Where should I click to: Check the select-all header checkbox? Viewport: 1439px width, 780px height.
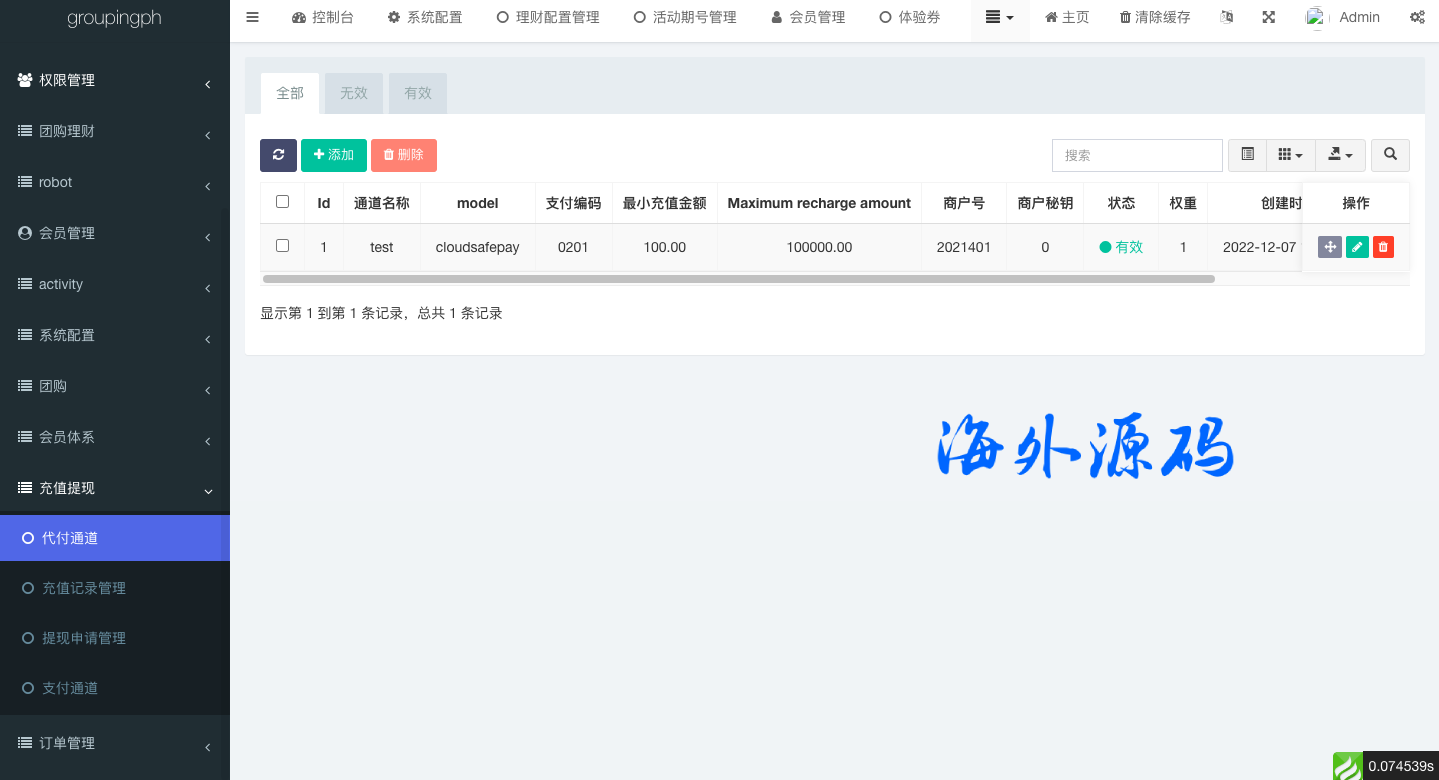[282, 202]
